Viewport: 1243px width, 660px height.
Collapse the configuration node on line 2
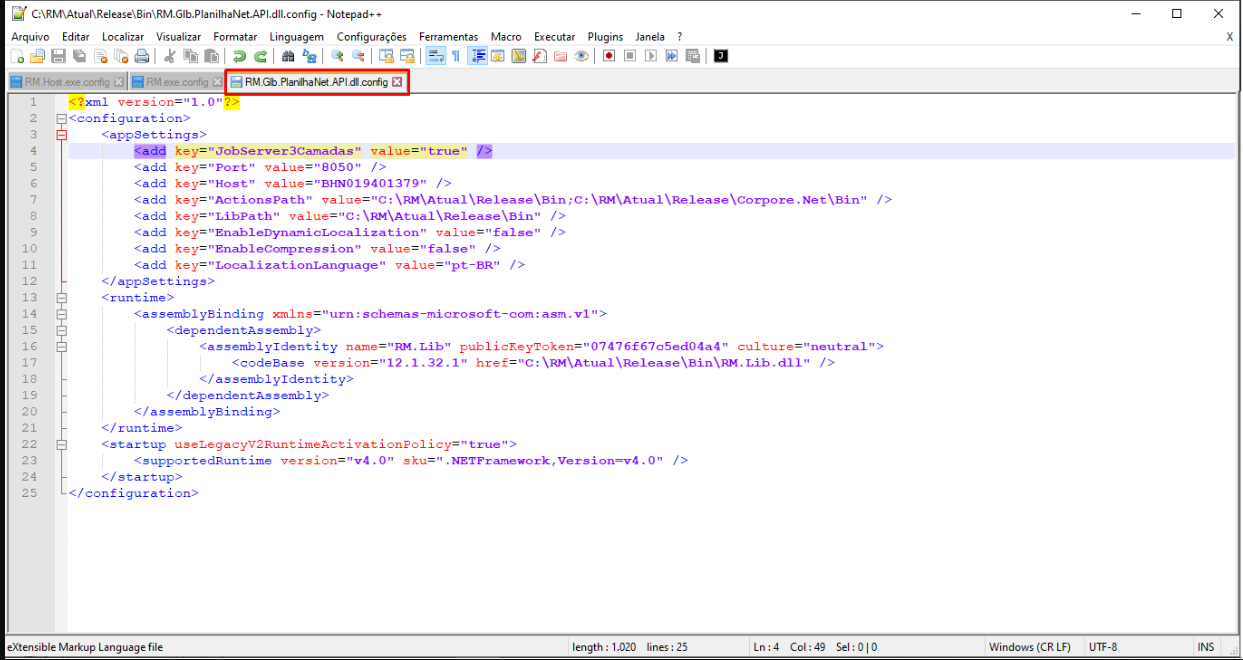pos(61,118)
